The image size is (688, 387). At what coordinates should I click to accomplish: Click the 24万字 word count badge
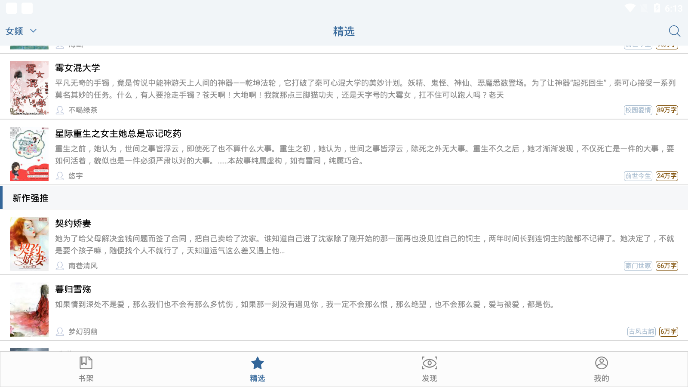tap(667, 176)
